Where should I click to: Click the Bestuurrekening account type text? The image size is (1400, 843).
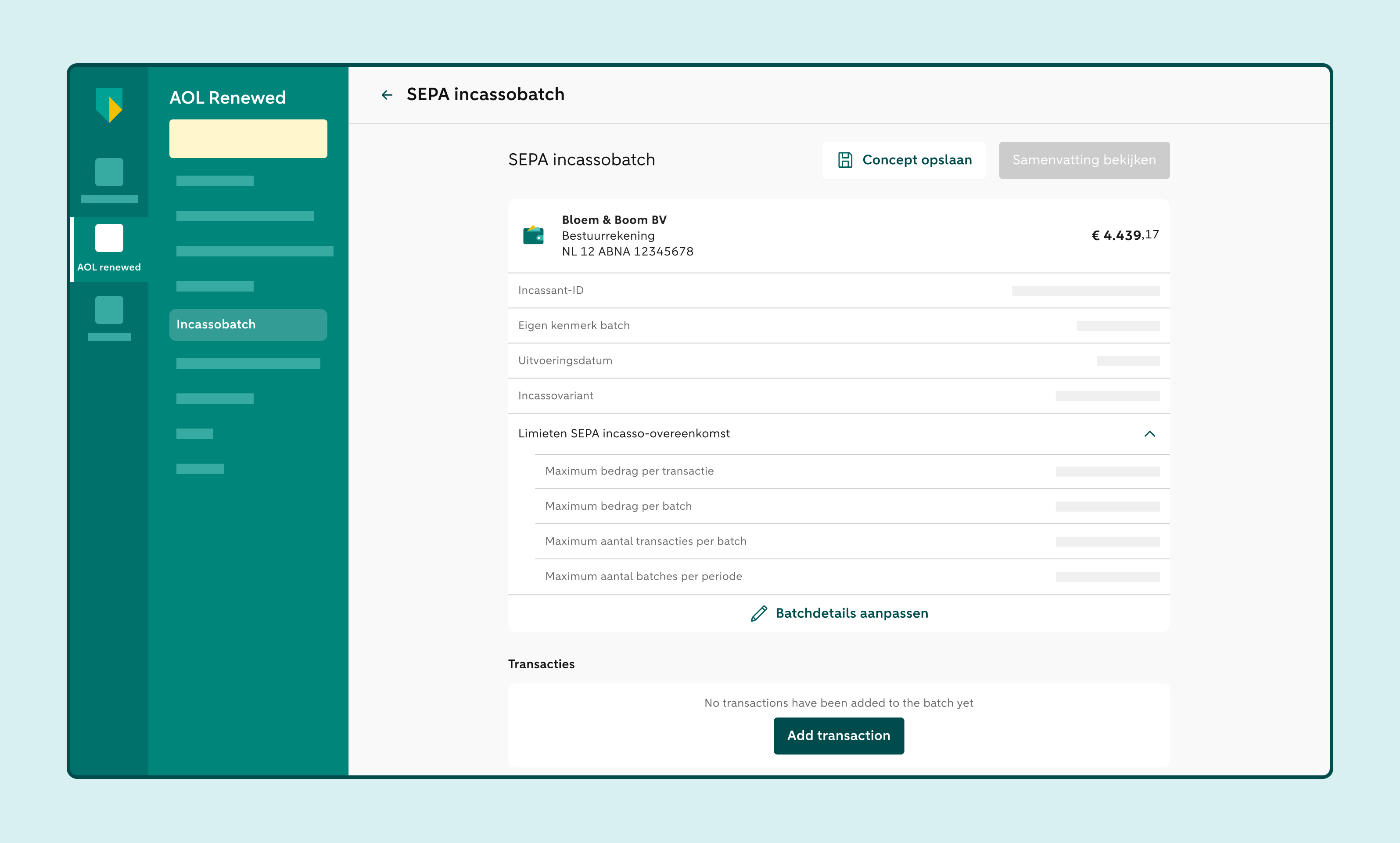pyautogui.click(x=608, y=236)
